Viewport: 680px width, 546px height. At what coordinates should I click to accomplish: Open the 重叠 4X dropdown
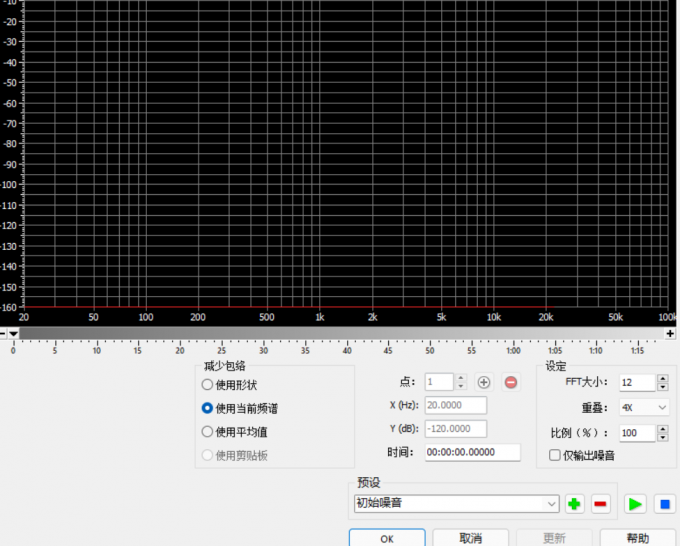[644, 408]
